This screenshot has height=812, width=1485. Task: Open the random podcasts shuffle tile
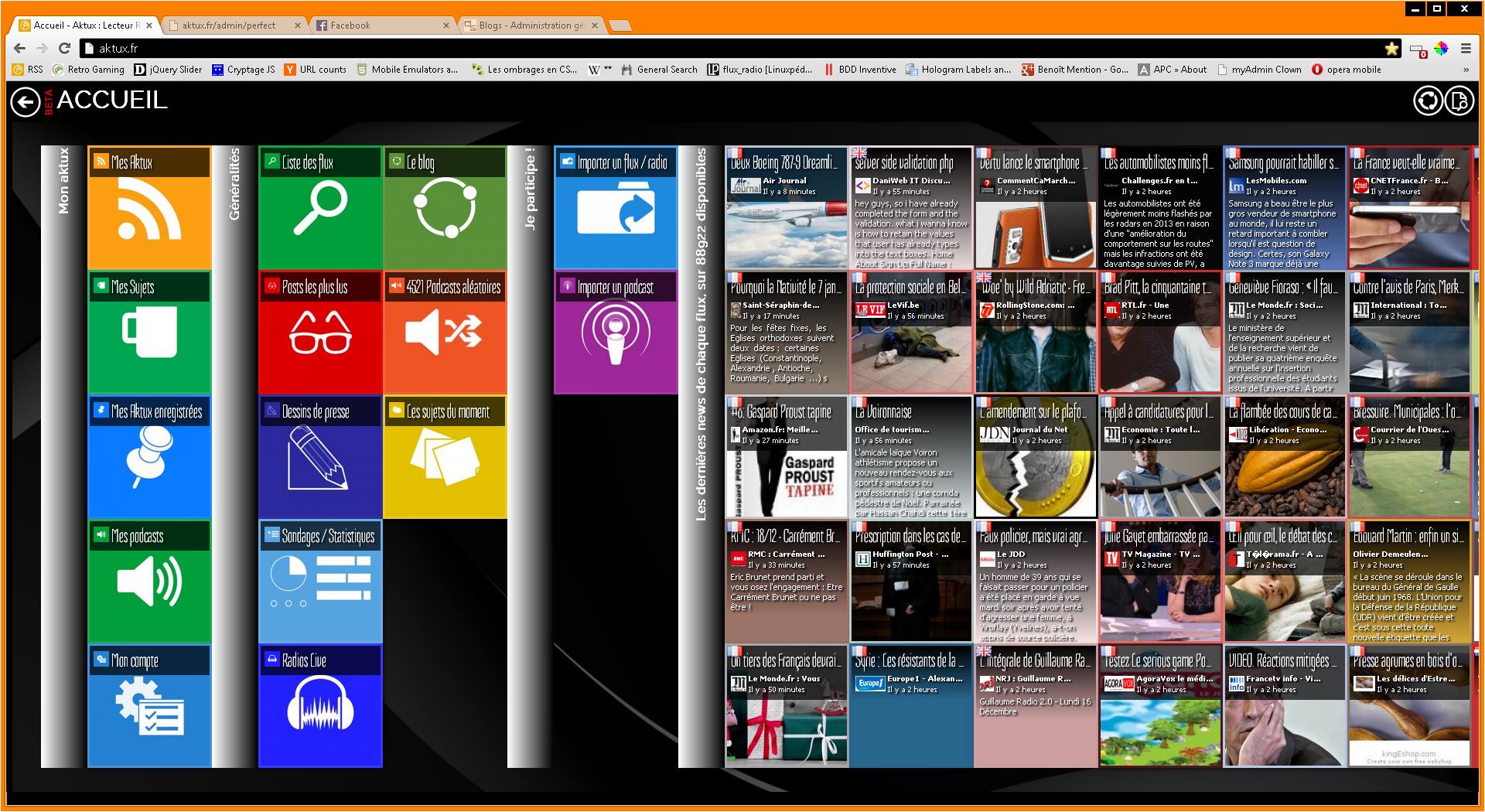pos(445,332)
